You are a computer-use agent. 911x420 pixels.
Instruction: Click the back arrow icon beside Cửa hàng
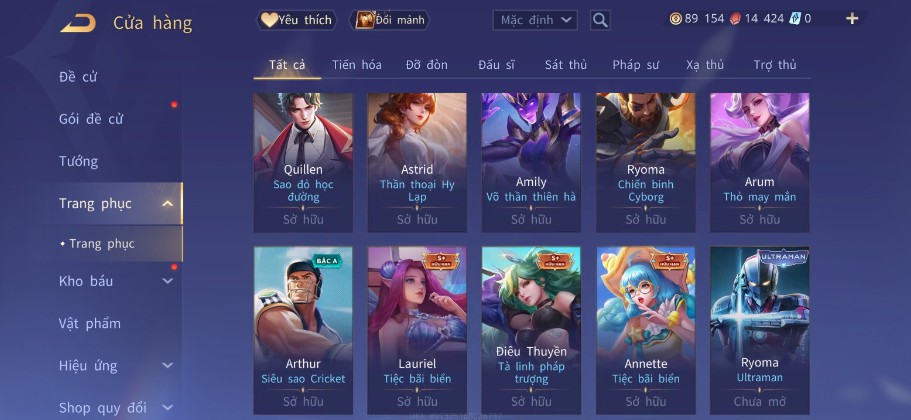[78, 23]
